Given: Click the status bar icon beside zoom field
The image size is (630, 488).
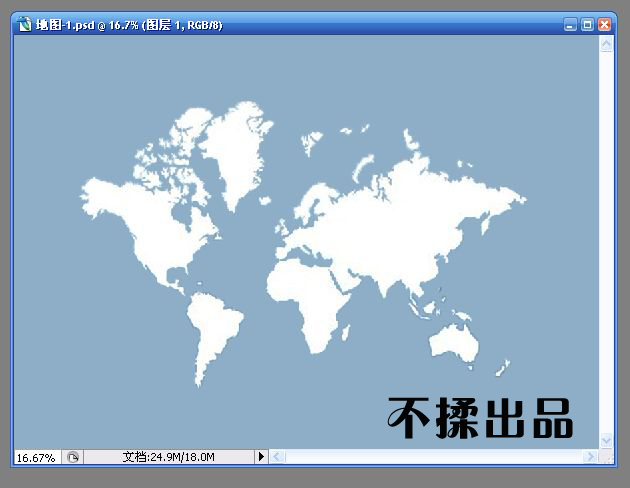Looking at the screenshot, I should pos(73,457).
